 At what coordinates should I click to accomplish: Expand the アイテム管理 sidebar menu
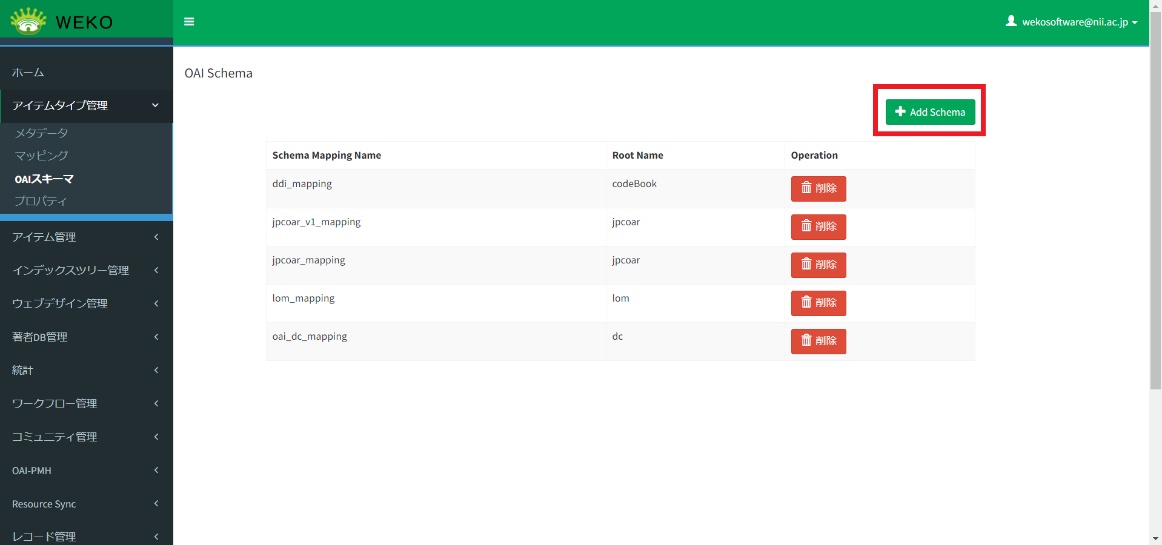(x=86, y=237)
